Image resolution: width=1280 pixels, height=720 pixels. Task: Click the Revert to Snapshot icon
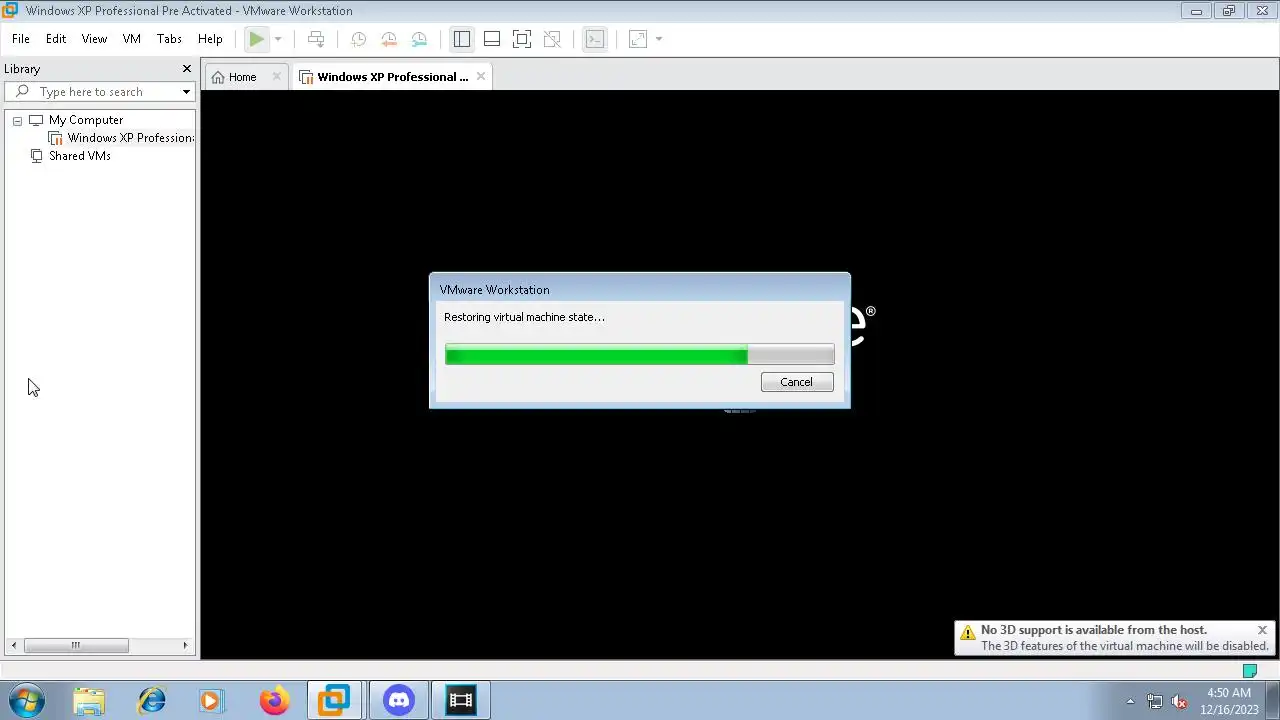pos(389,39)
